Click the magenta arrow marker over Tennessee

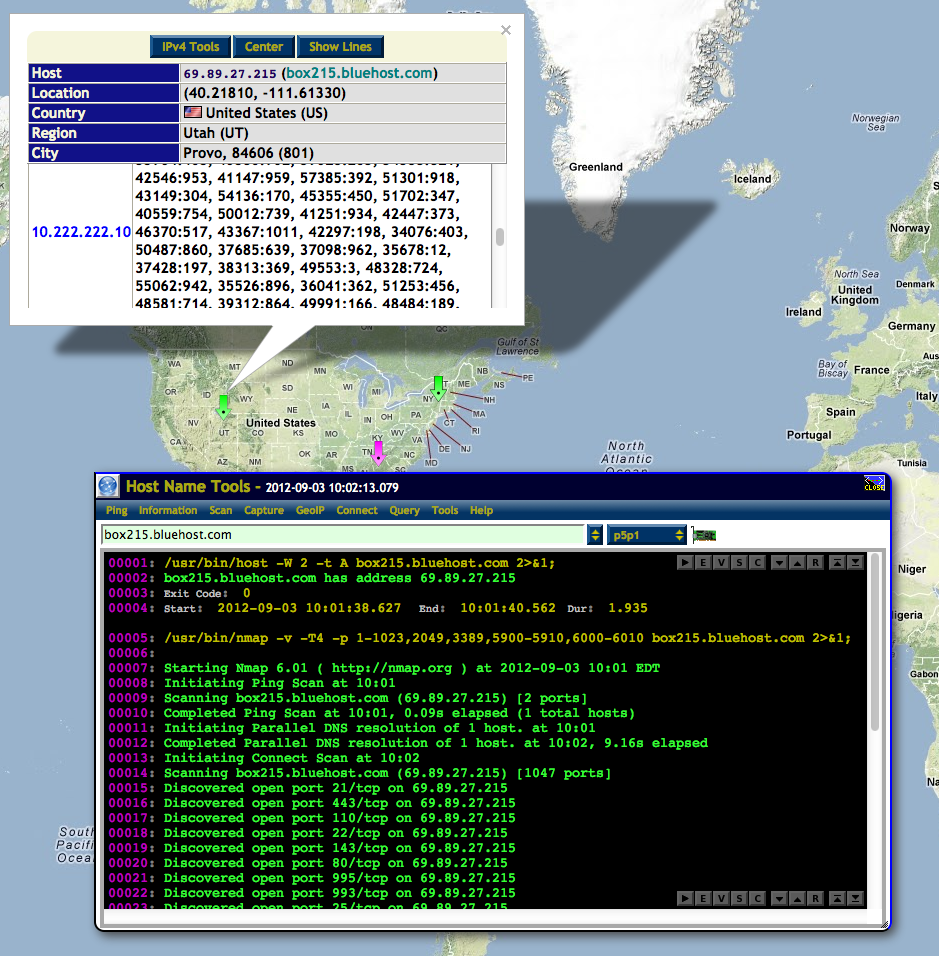pos(379,453)
